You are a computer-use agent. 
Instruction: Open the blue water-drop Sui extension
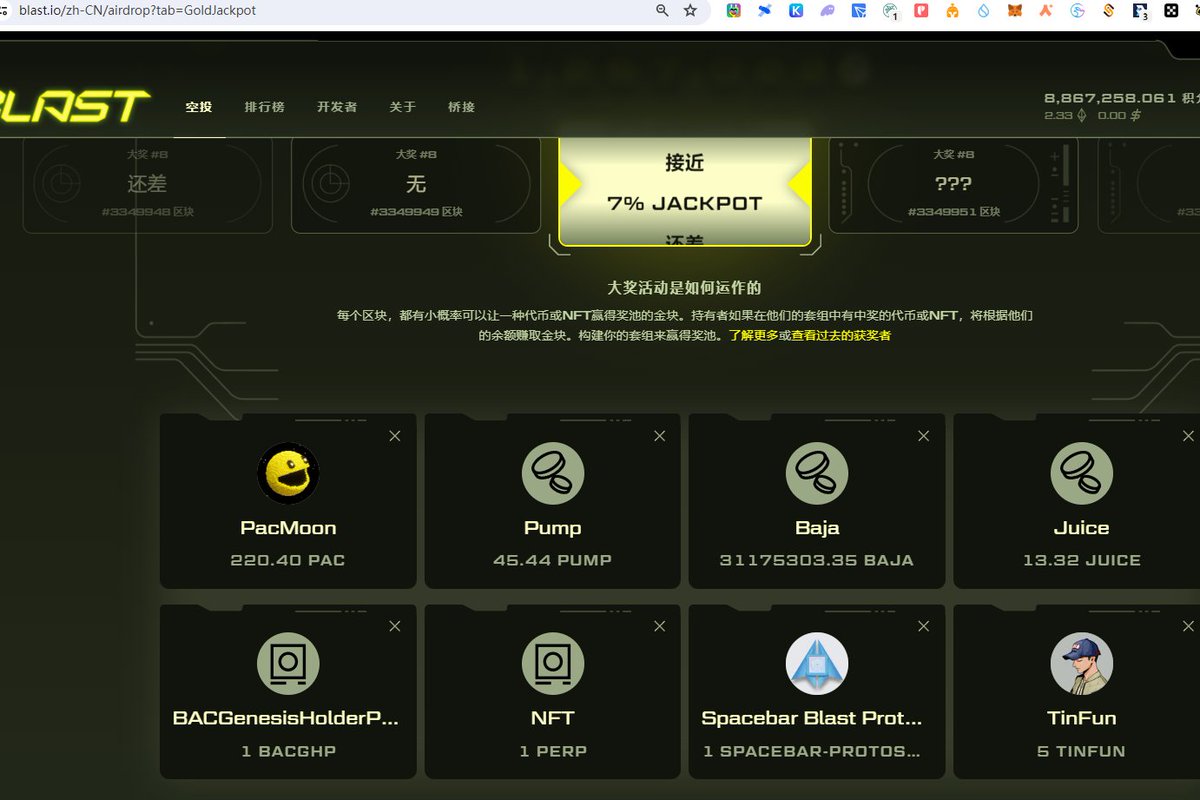point(983,11)
